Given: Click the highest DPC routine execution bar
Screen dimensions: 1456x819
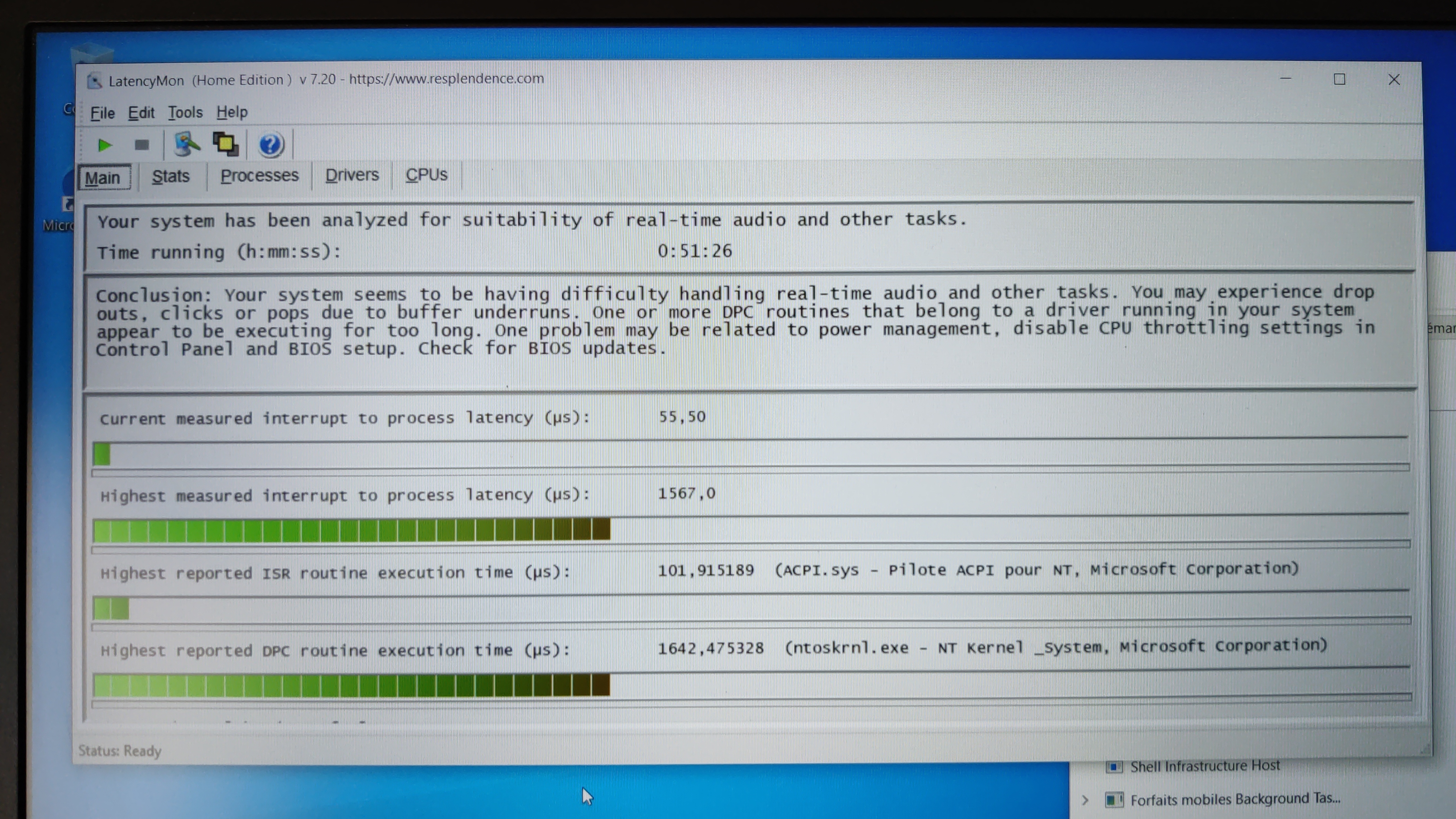Looking at the screenshot, I should [351, 685].
